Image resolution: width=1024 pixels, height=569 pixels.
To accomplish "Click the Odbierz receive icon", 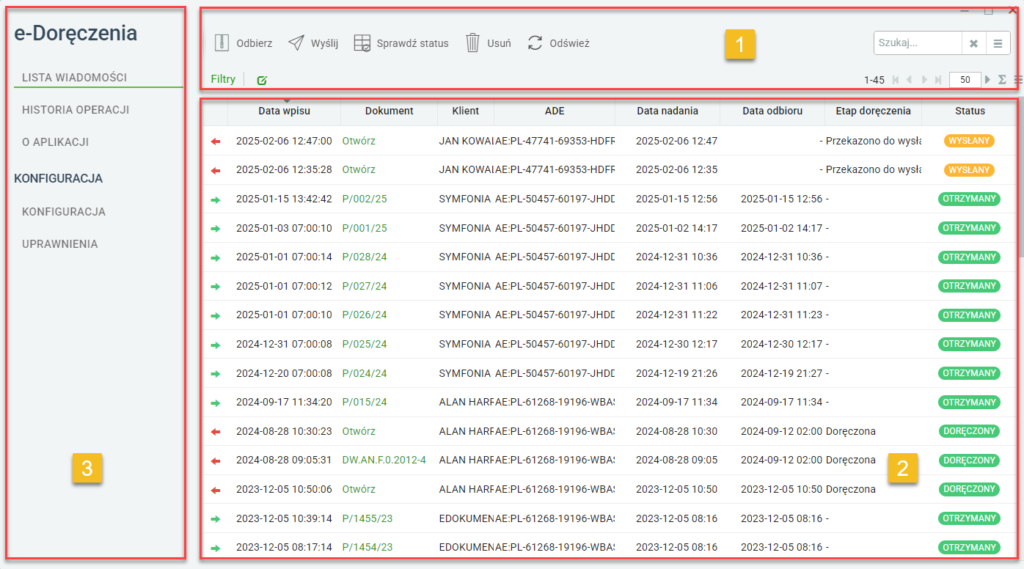I will click(x=221, y=43).
